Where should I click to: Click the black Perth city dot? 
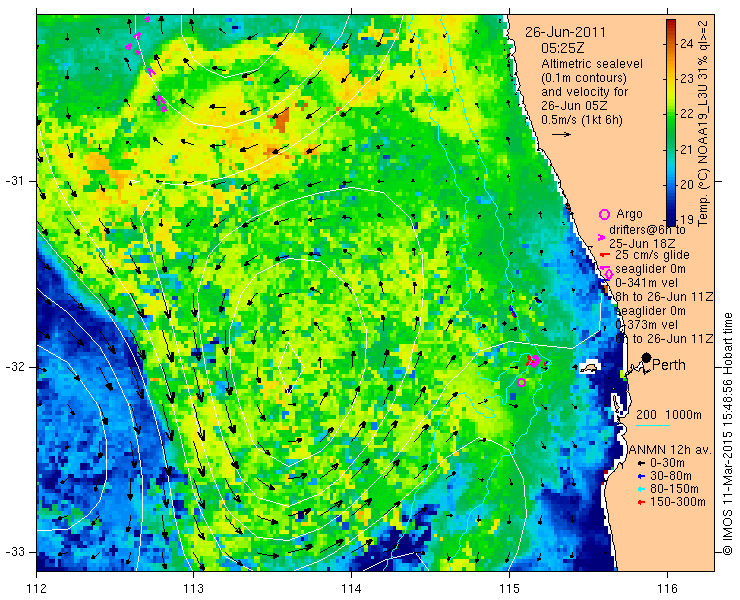(647, 357)
